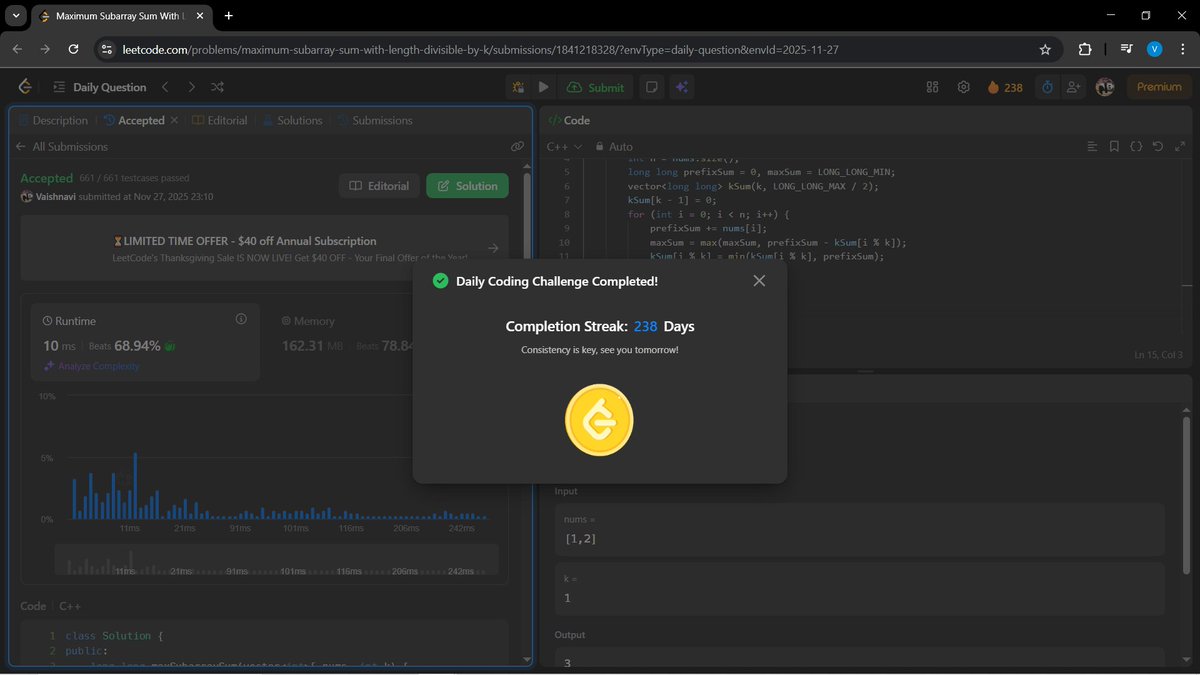Switch to the Description tab

click(53, 120)
